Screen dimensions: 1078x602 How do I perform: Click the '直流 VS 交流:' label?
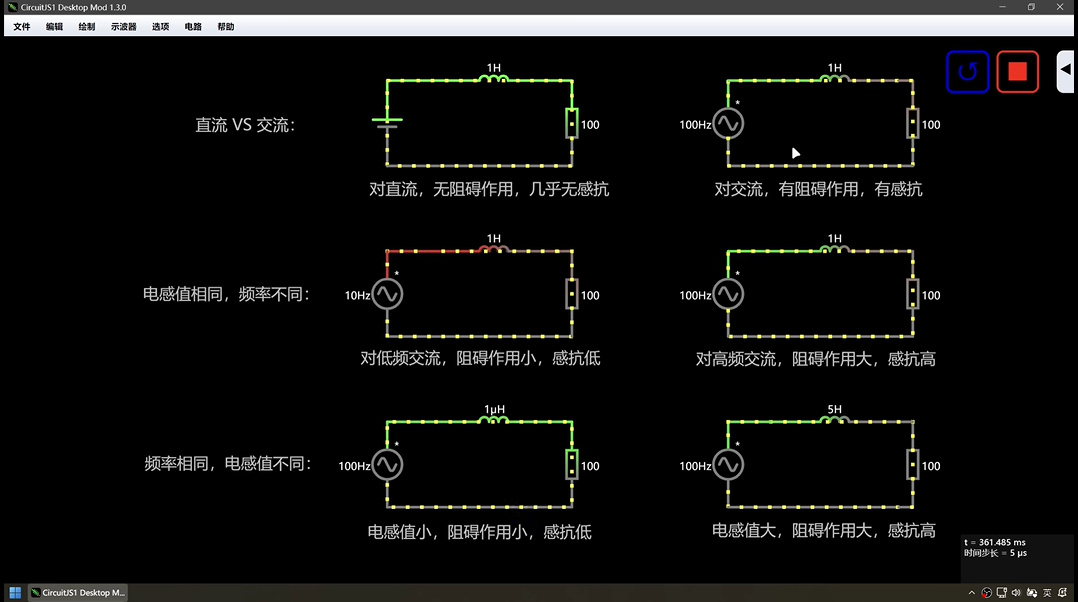point(245,125)
